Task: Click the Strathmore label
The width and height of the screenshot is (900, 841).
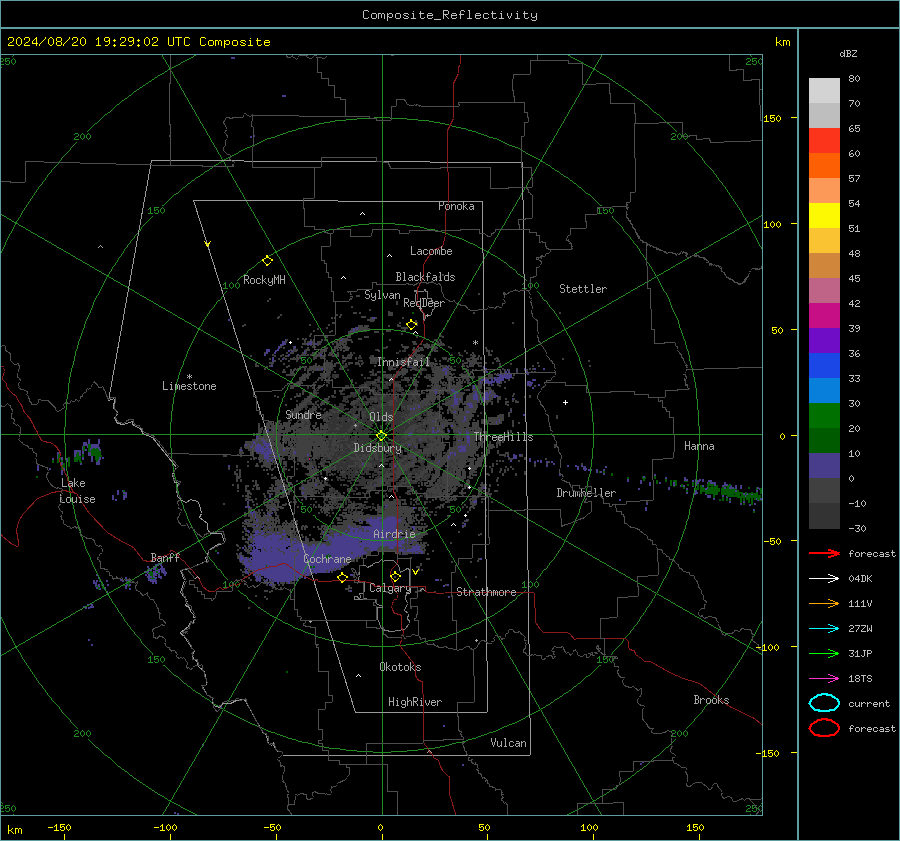Action: pyautogui.click(x=486, y=592)
